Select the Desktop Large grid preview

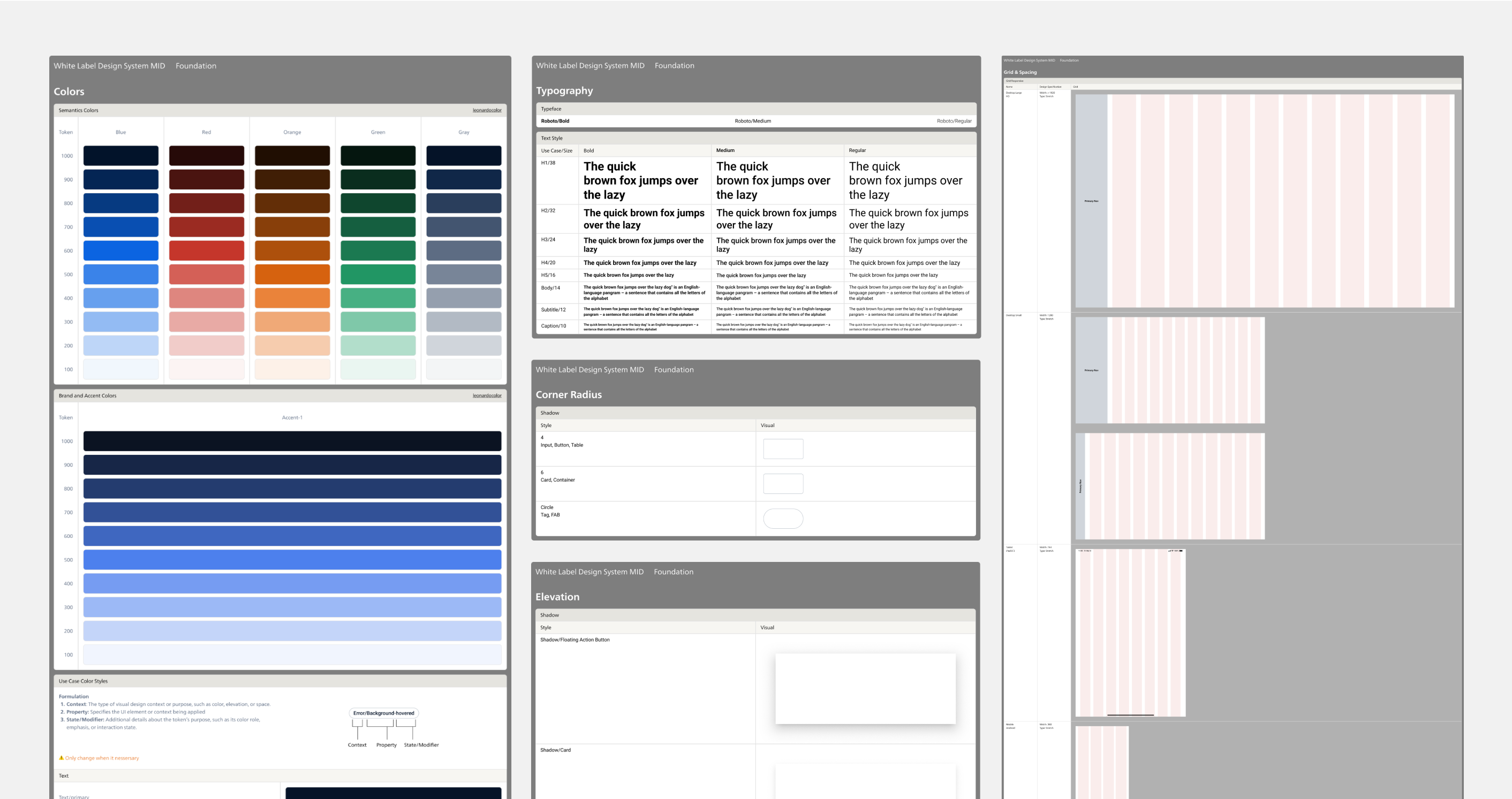point(1265,201)
